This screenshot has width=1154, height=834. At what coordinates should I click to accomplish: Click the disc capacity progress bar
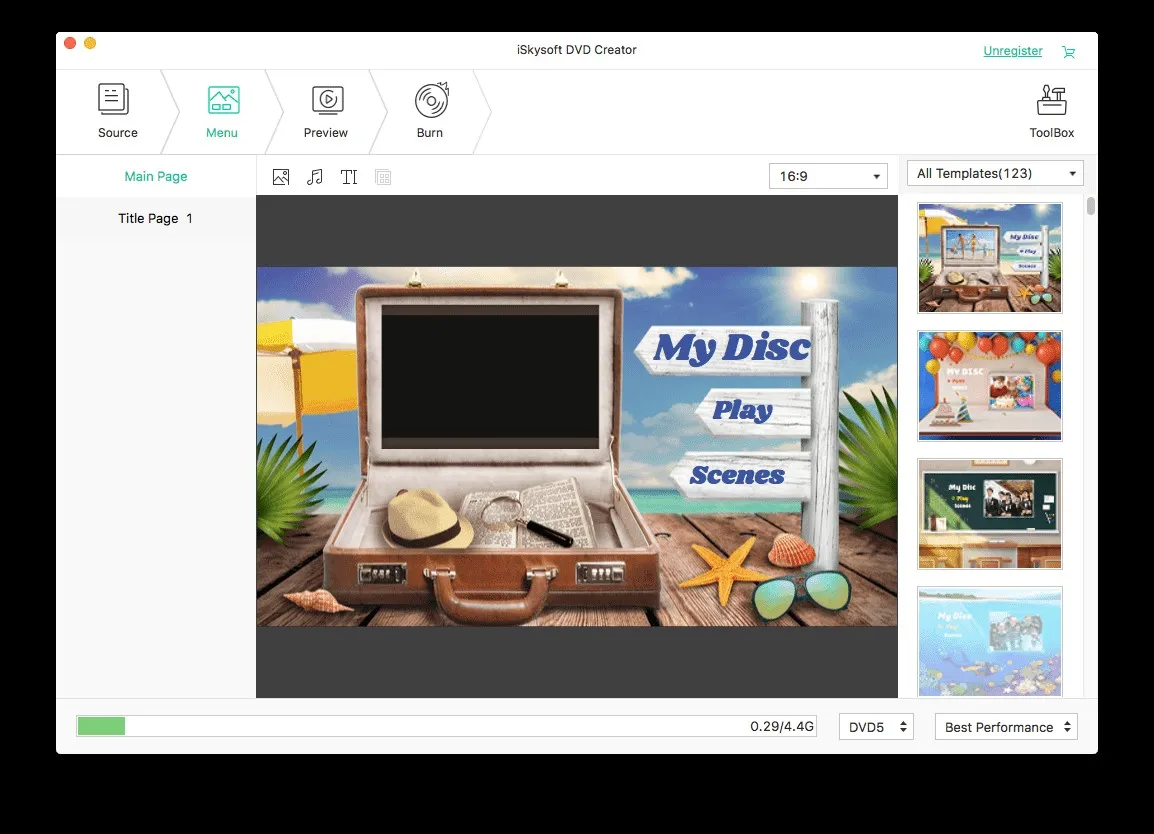[445, 727]
